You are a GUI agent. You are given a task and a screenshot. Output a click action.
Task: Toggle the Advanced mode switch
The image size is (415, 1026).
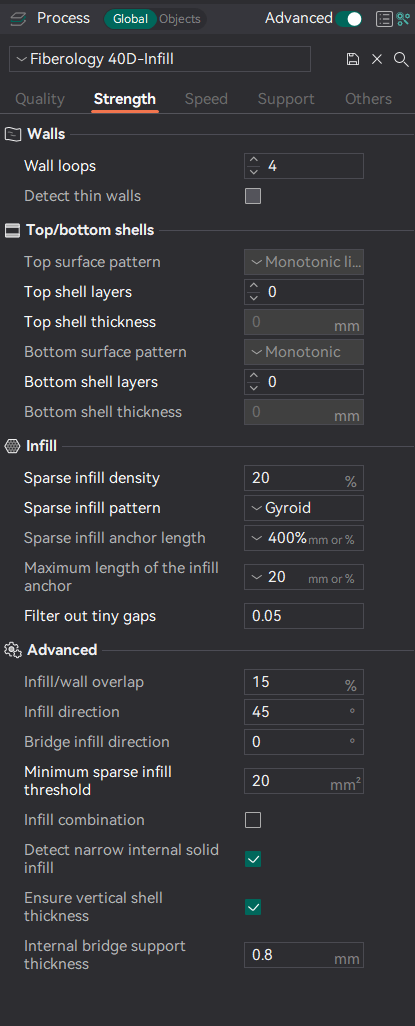pos(350,19)
